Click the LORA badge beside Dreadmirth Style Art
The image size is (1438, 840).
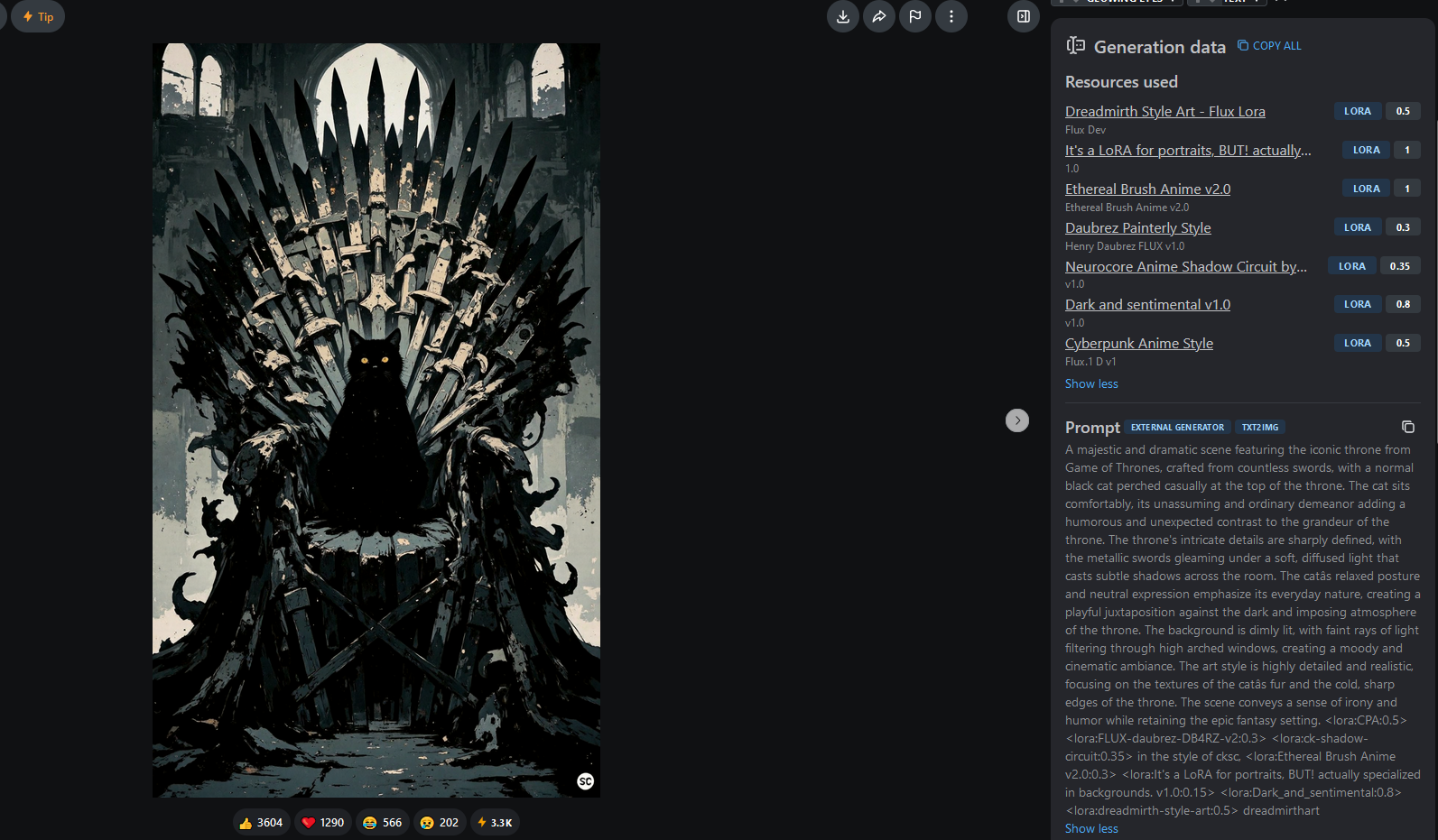pos(1357,111)
